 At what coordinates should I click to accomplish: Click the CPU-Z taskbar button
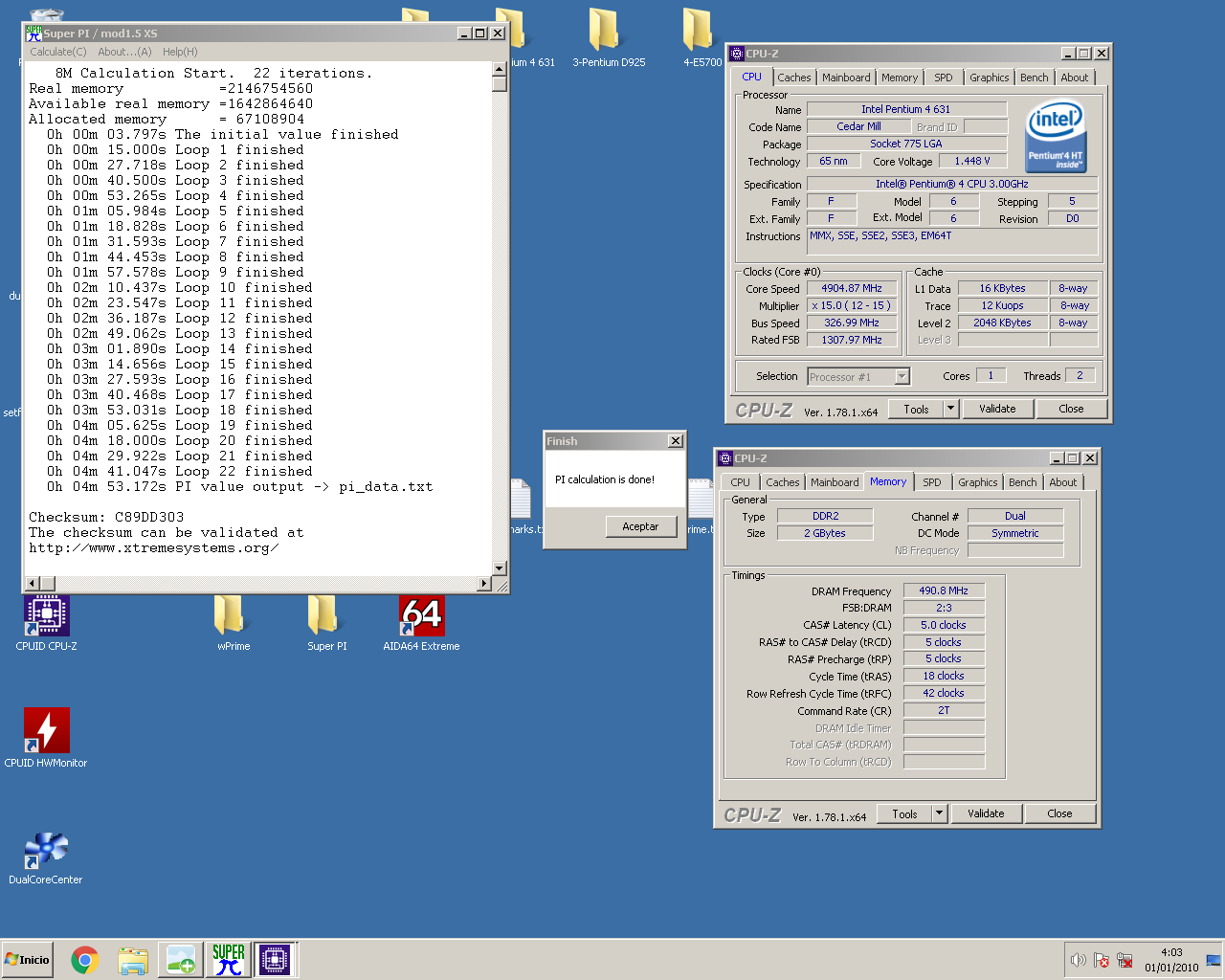click(274, 960)
